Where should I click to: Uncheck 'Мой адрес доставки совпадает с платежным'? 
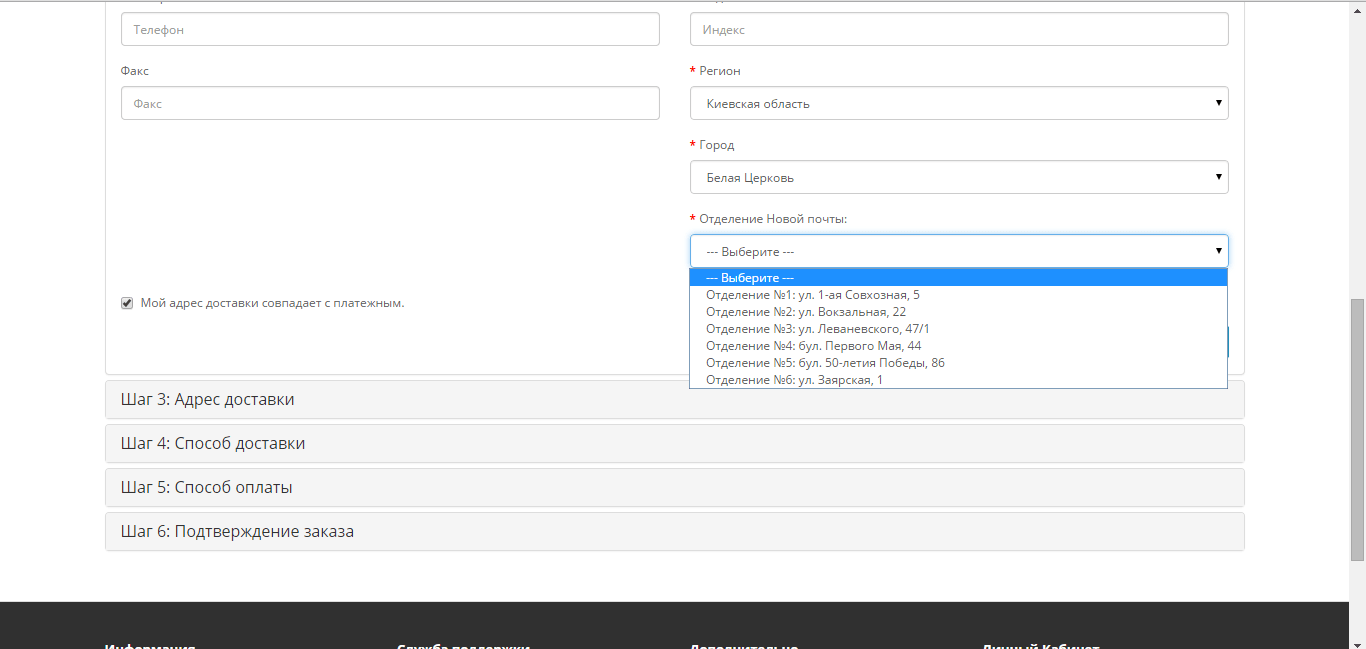click(x=127, y=303)
